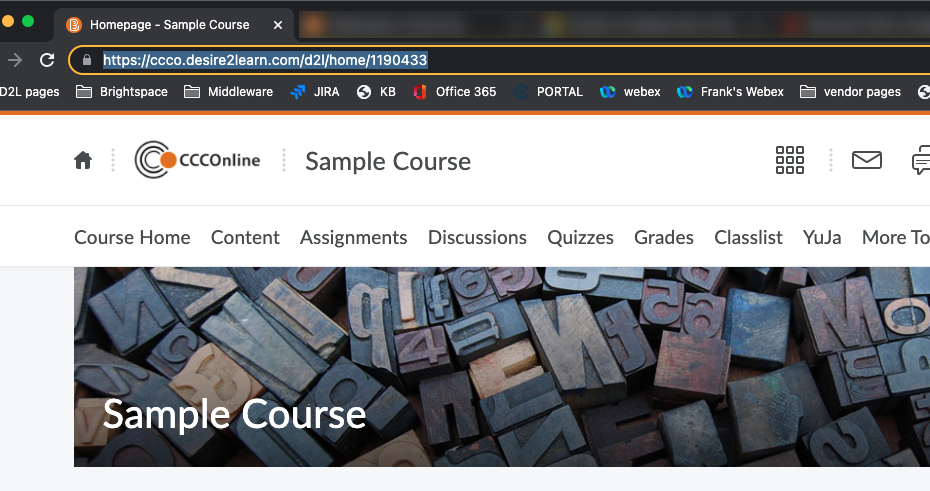Open the D2L pages bookmark folder
Viewport: 930px width, 491px height.
(x=30, y=92)
